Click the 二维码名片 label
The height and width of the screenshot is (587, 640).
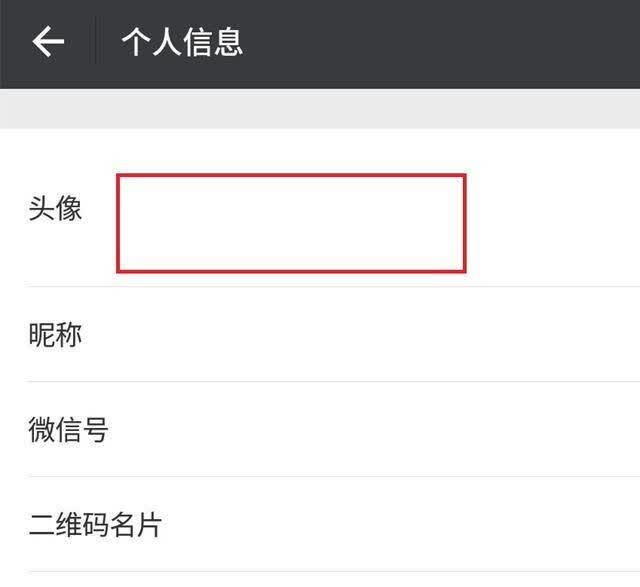pos(95,525)
